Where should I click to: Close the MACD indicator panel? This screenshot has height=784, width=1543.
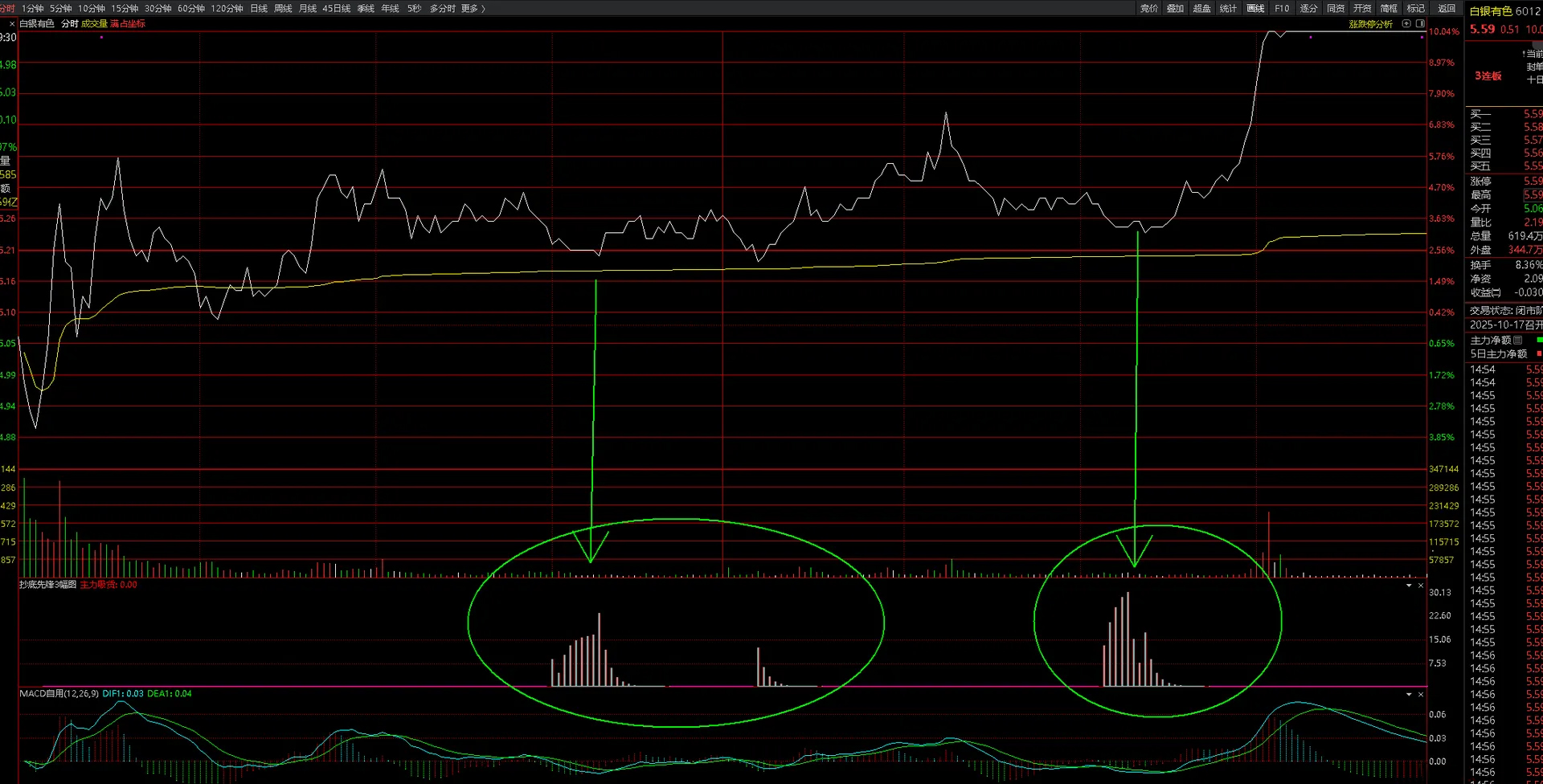coord(1421,694)
